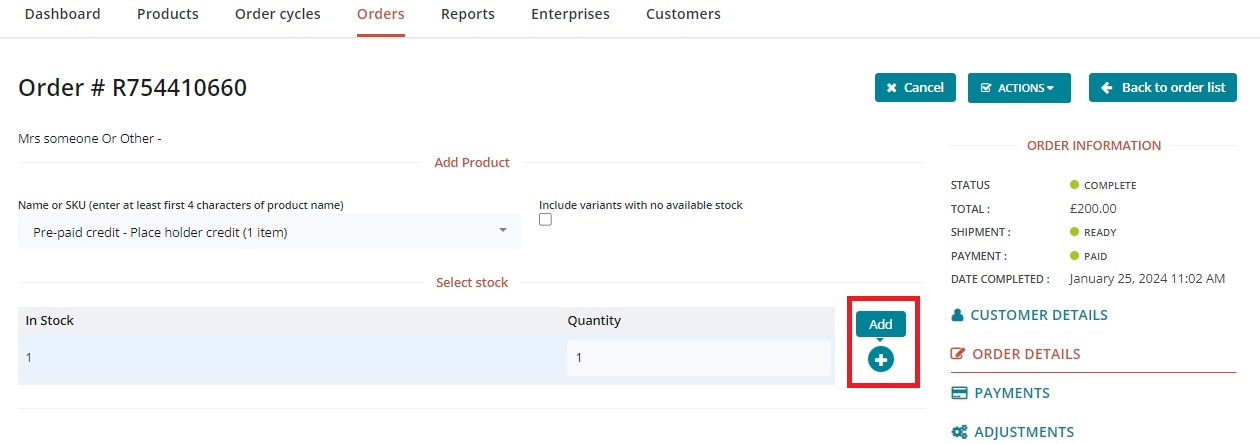Click the plus icon to add stock
The height and width of the screenshot is (444, 1260).
click(880, 360)
